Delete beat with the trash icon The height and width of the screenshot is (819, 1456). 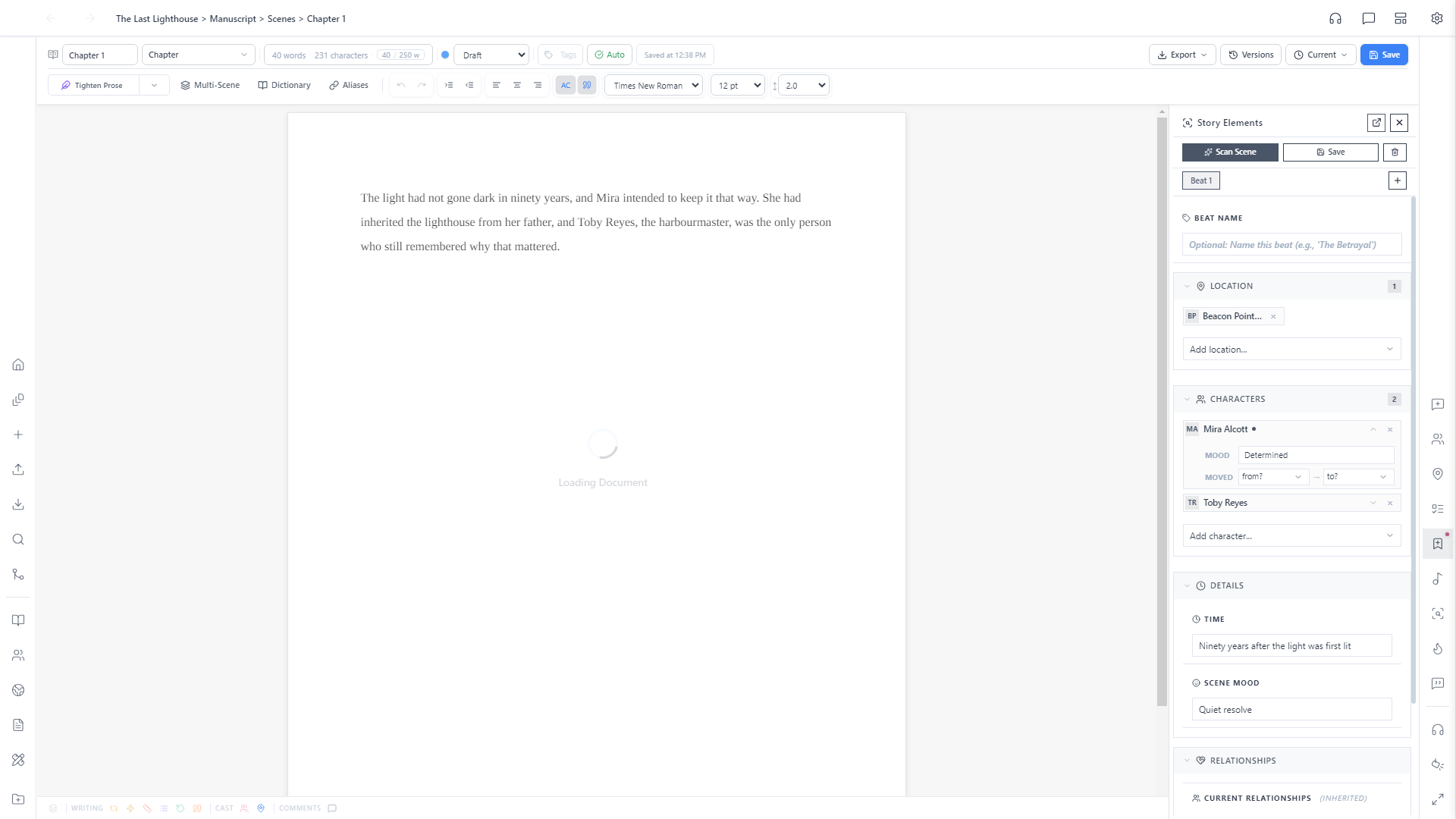pyautogui.click(x=1395, y=152)
